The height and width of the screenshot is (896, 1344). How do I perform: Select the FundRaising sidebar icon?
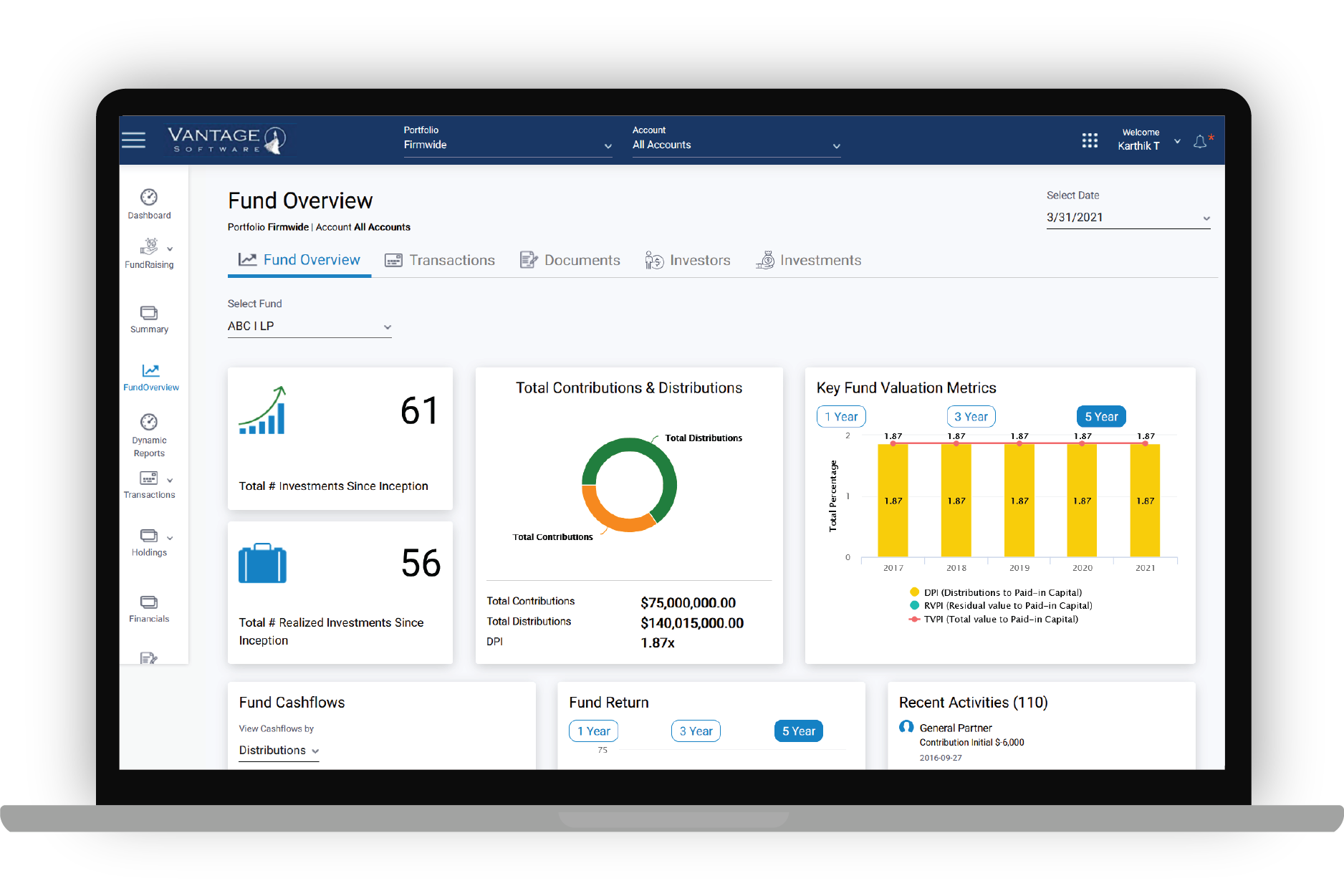pyautogui.click(x=149, y=254)
